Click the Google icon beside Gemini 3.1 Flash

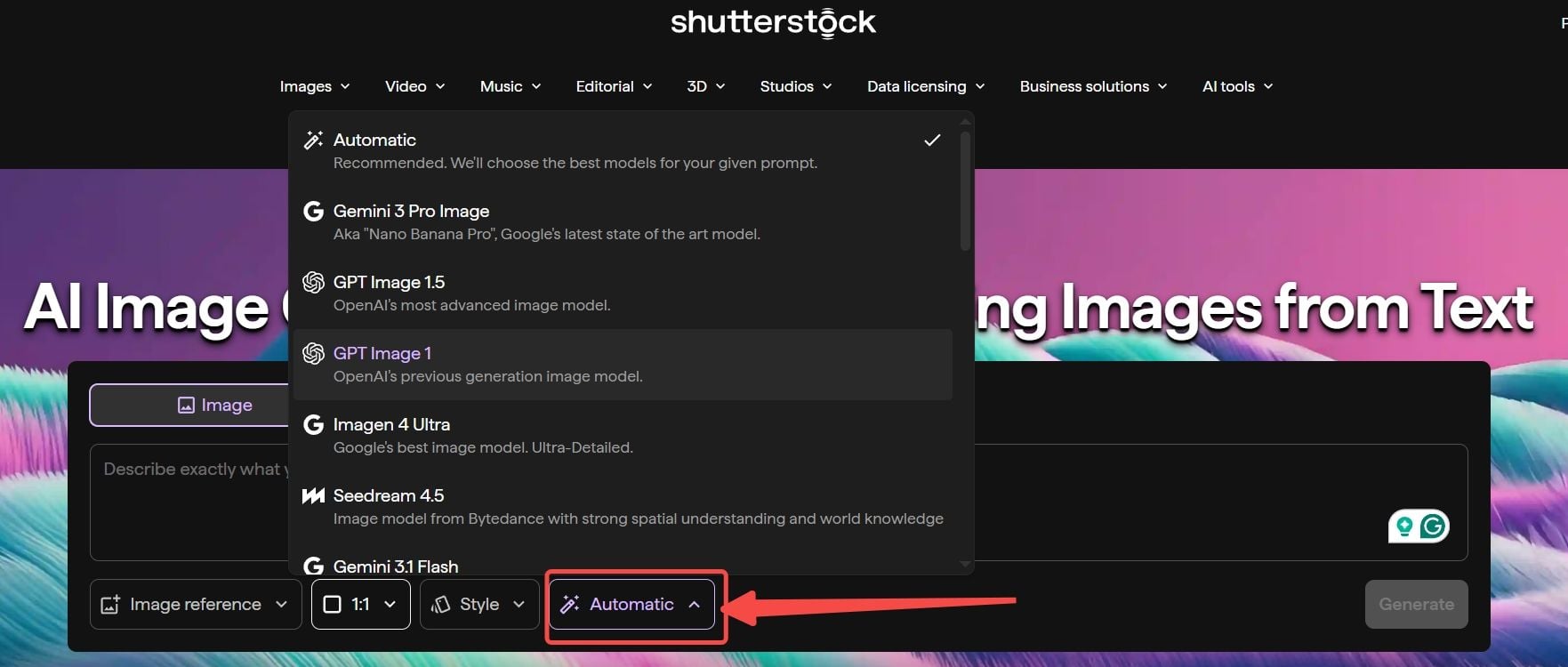coord(313,566)
